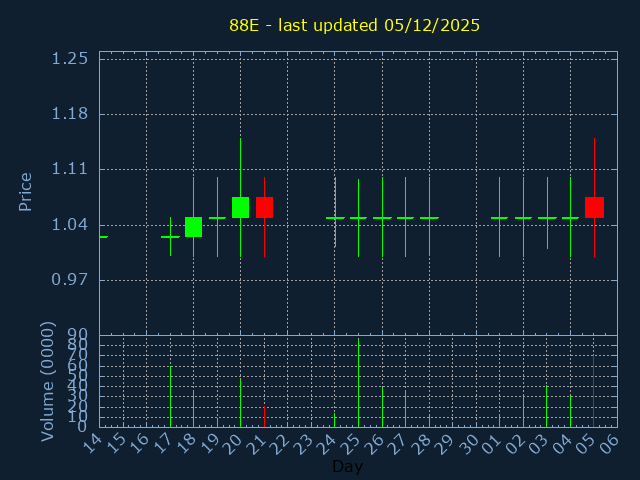Click the doji candle on day 17
The width and height of the screenshot is (640, 480).
pyautogui.click(x=170, y=237)
